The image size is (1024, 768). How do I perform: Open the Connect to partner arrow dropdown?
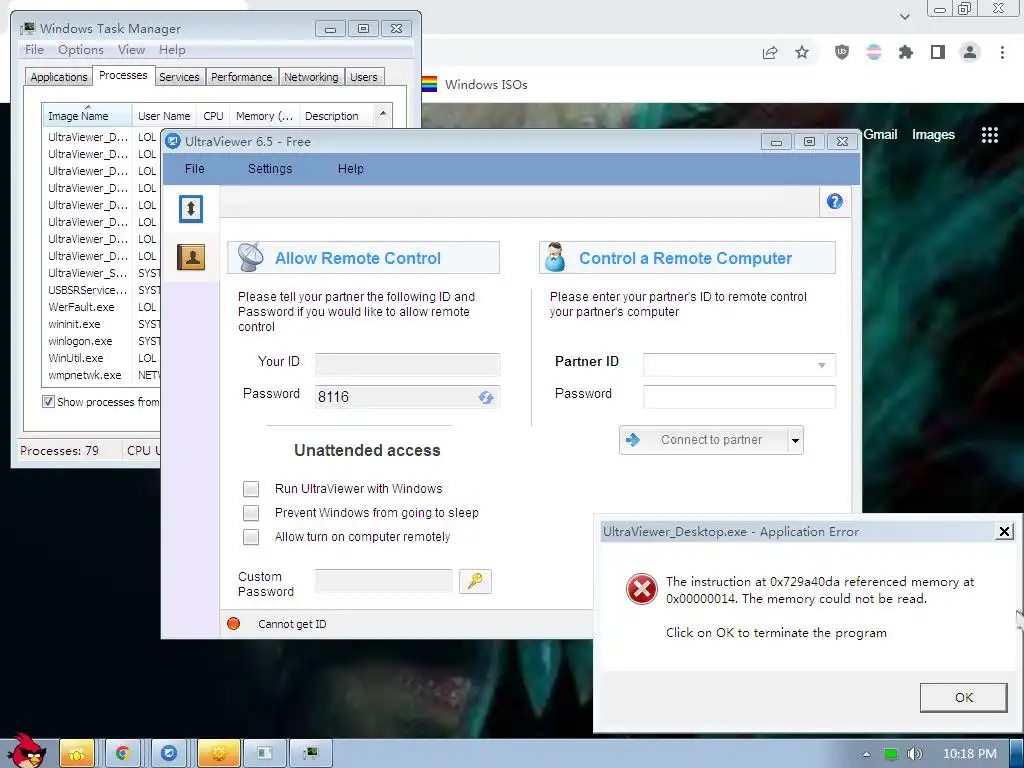pos(795,440)
